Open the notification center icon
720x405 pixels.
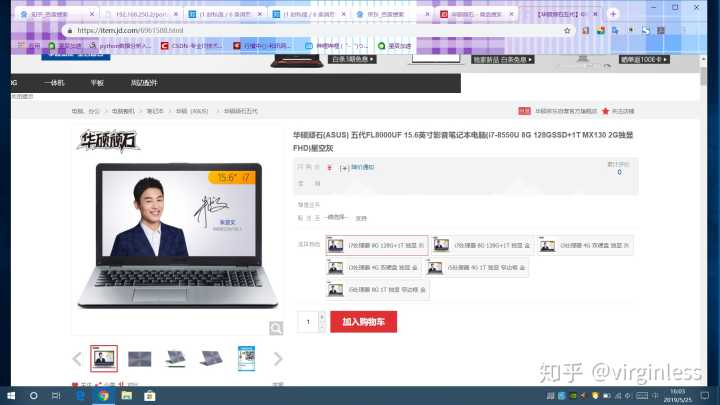(x=705, y=395)
